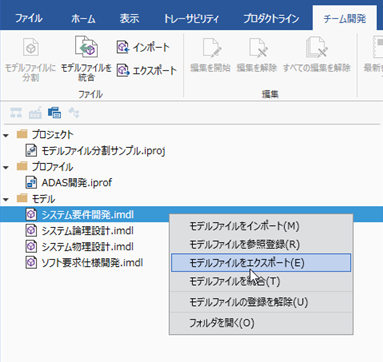Collapse the モデル tree node
The image size is (383, 362).
6,200
